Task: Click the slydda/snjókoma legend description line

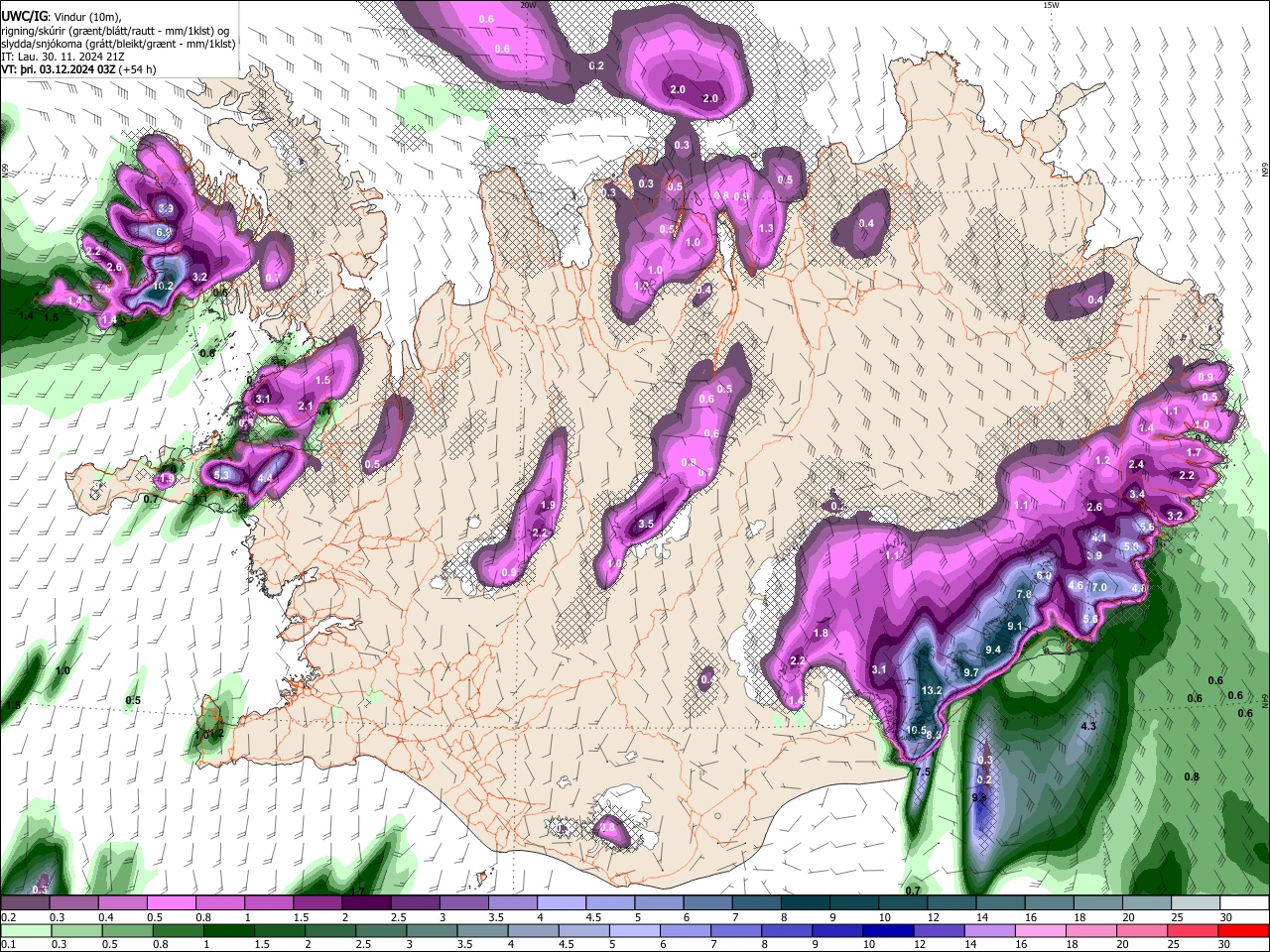Action: click(118, 44)
